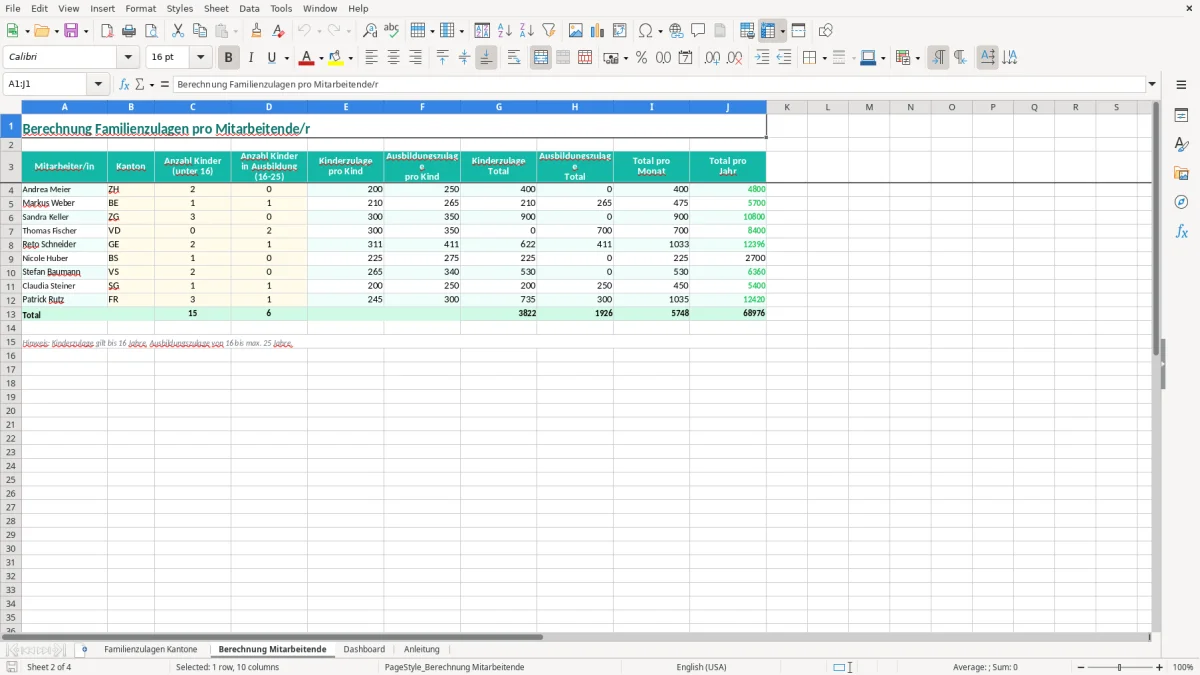The image size is (1200, 675).
Task: Insert a pivot table
Action: 620,31
